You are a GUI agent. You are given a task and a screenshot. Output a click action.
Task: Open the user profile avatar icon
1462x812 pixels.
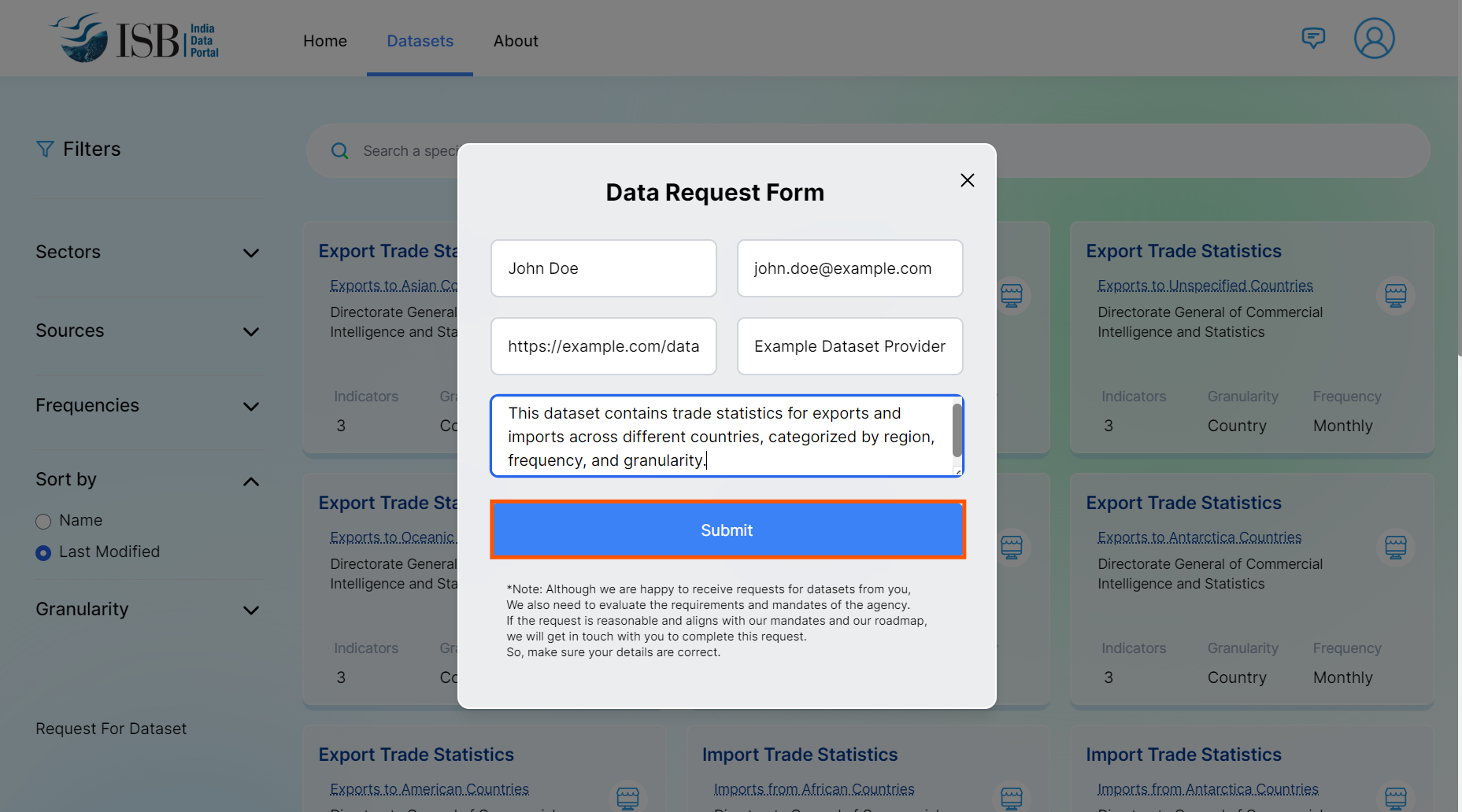(1374, 39)
